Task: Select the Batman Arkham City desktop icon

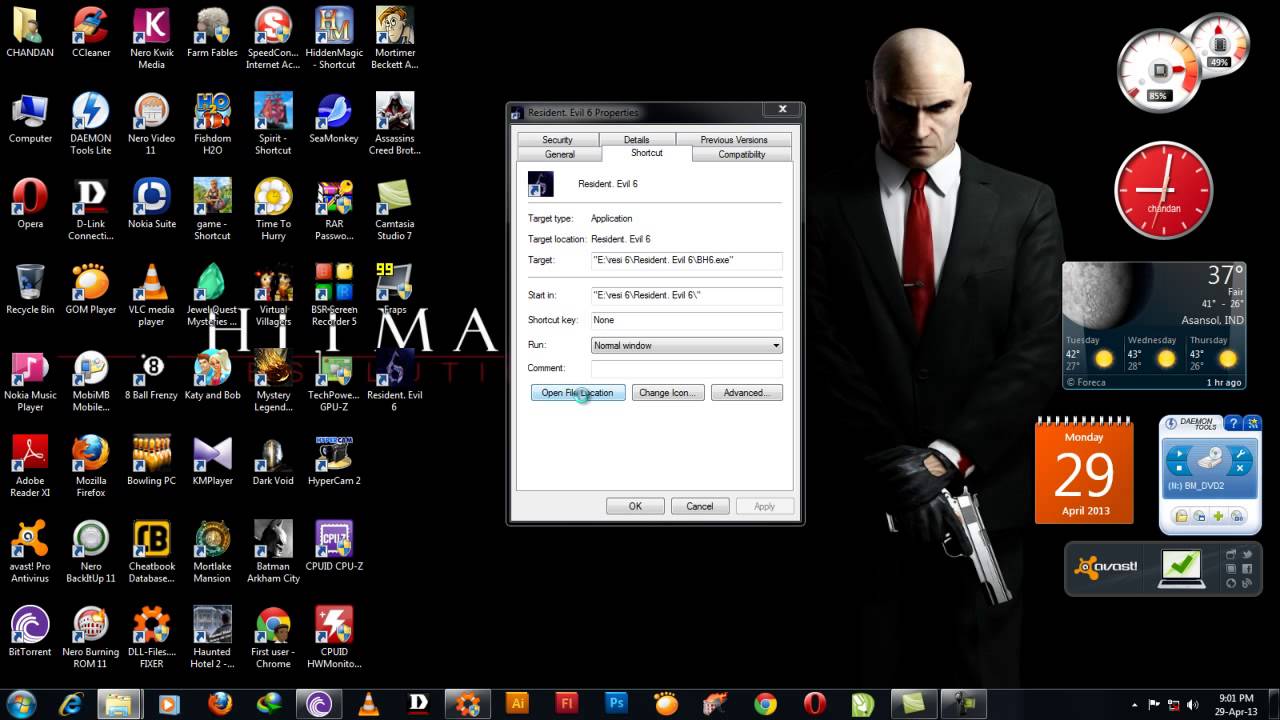Action: pyautogui.click(x=273, y=552)
